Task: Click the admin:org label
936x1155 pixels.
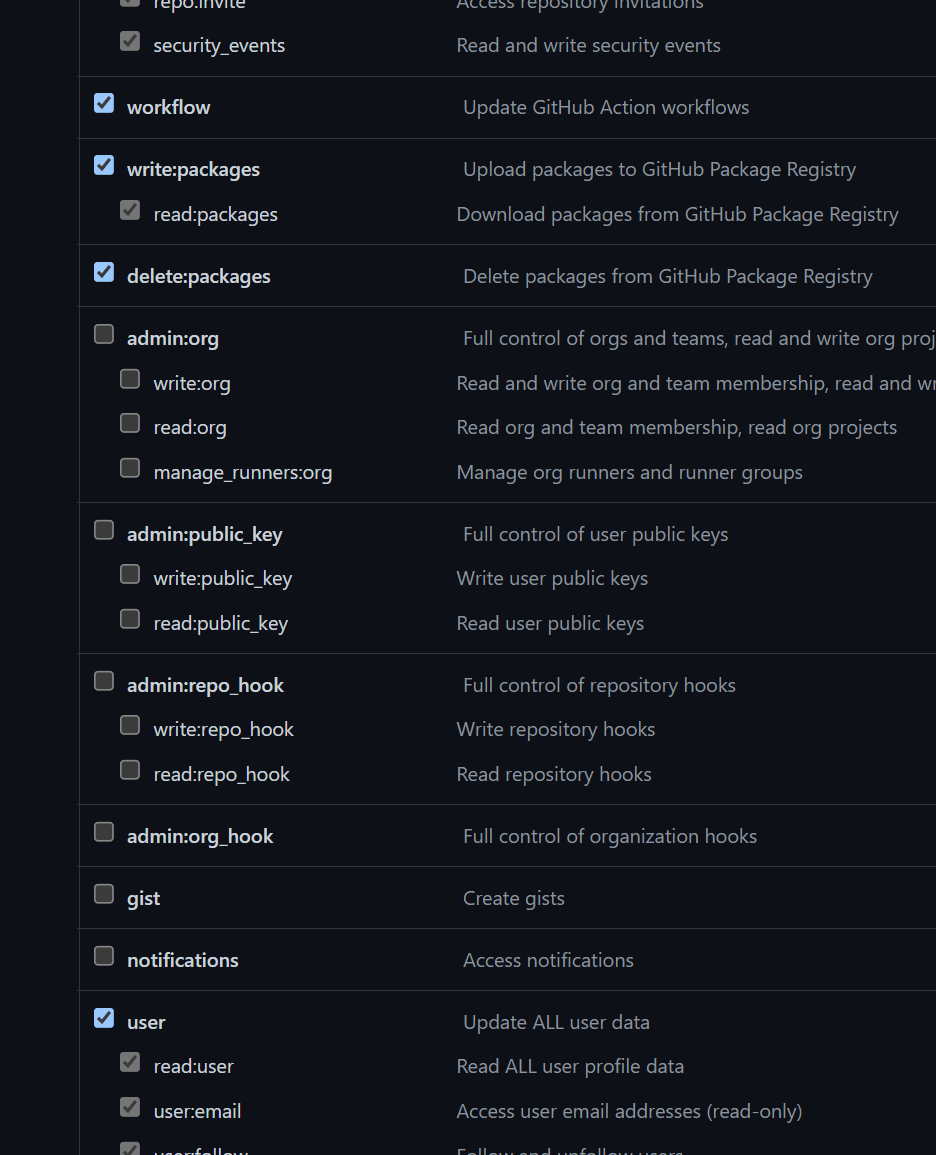Action: 172,339
